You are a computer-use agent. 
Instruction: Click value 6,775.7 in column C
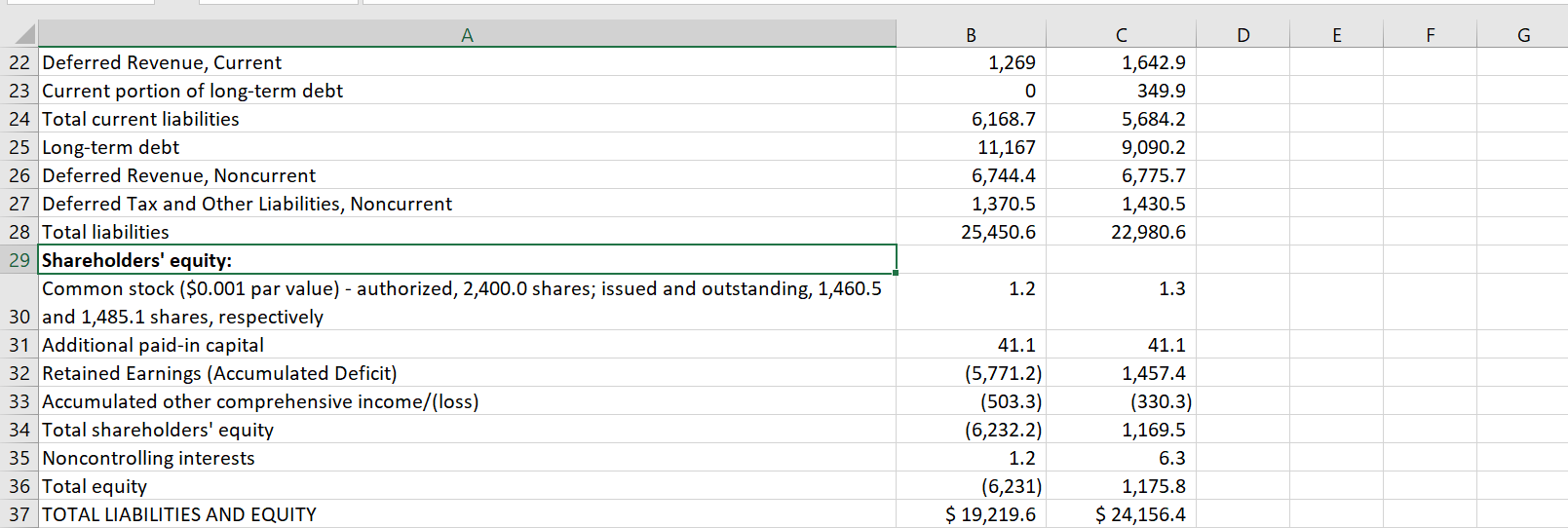click(x=1121, y=175)
